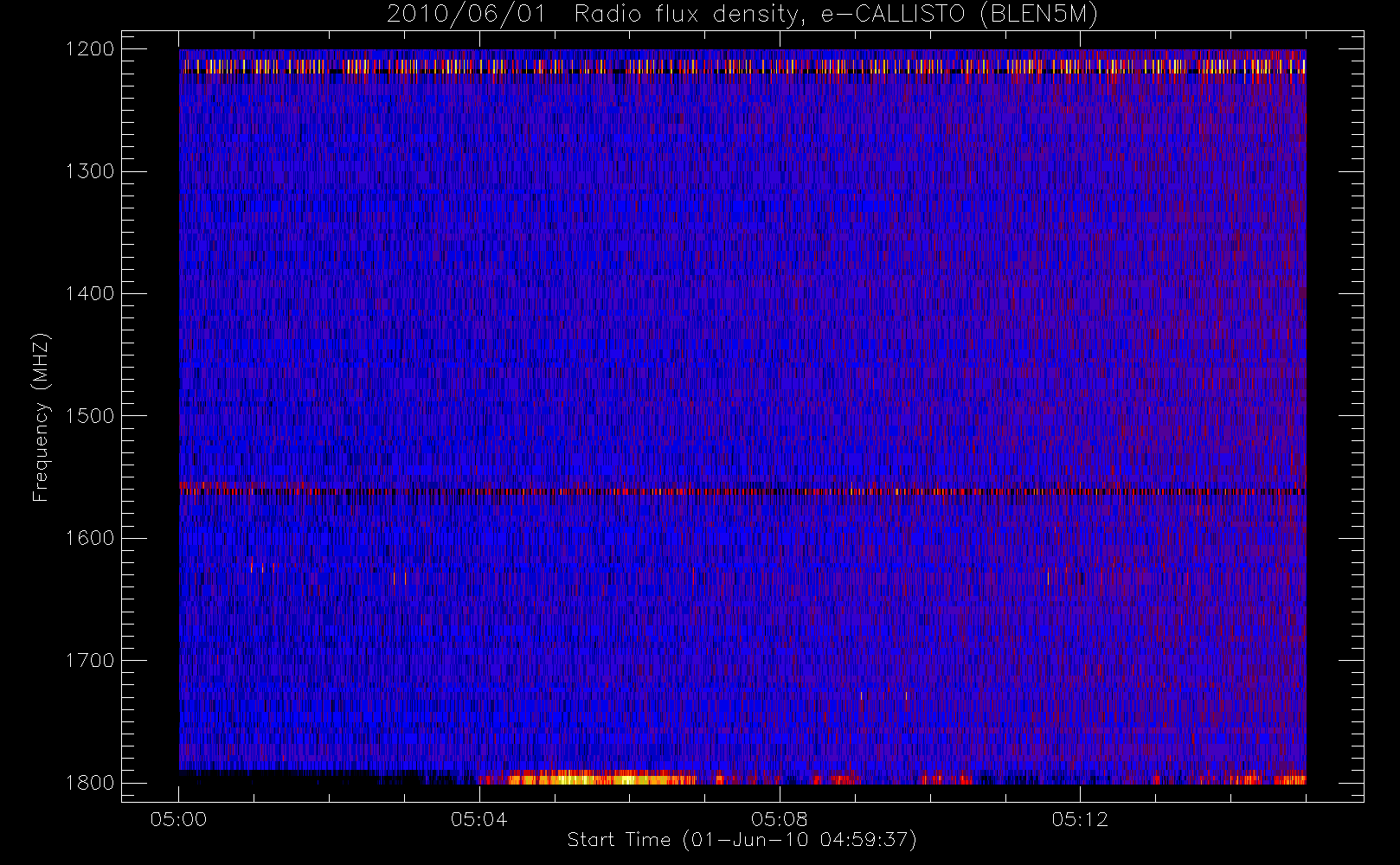The width and height of the screenshot is (1400, 865).
Task: Select the Frequency (MHZ) axis label
Action: [x=40, y=417]
